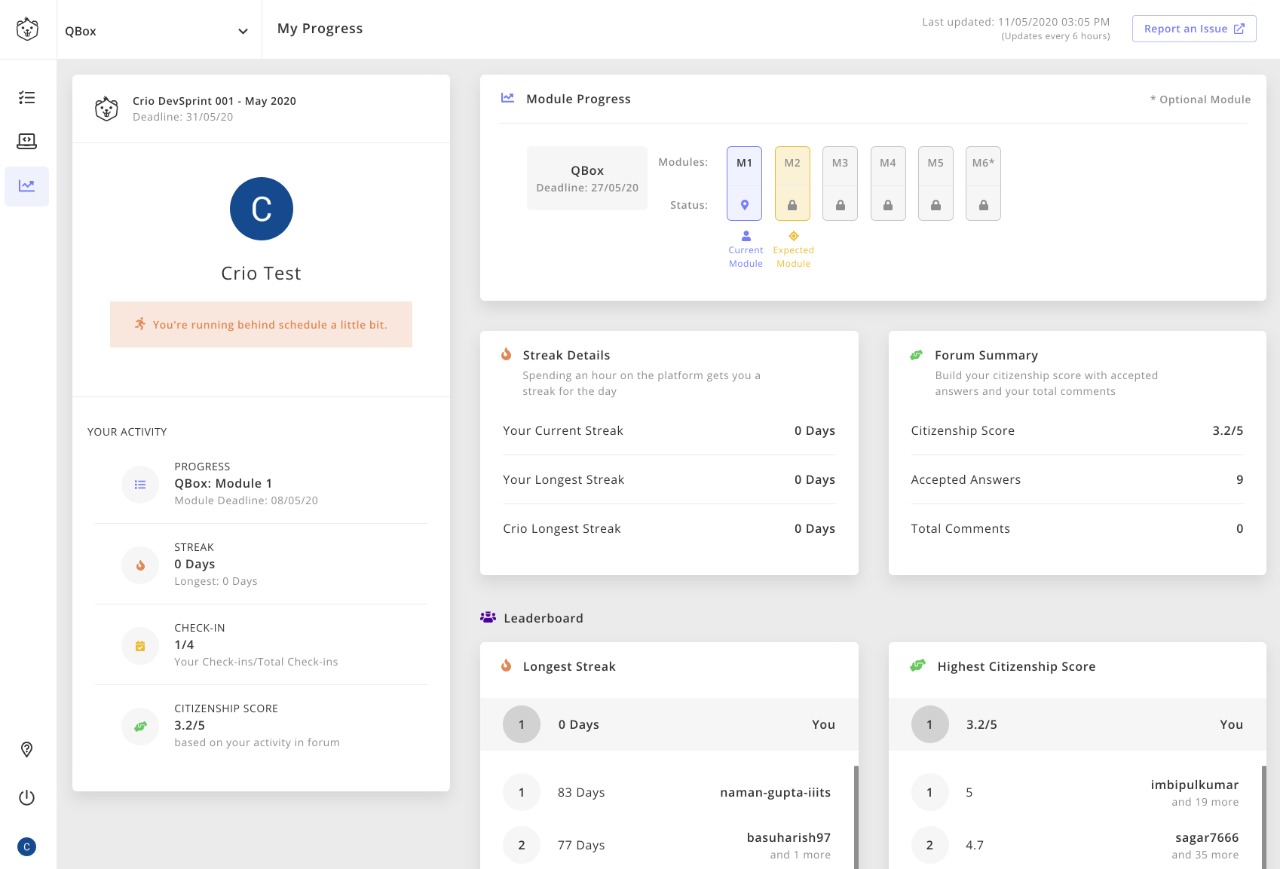Click the Module Progress chart icon

[x=508, y=98]
